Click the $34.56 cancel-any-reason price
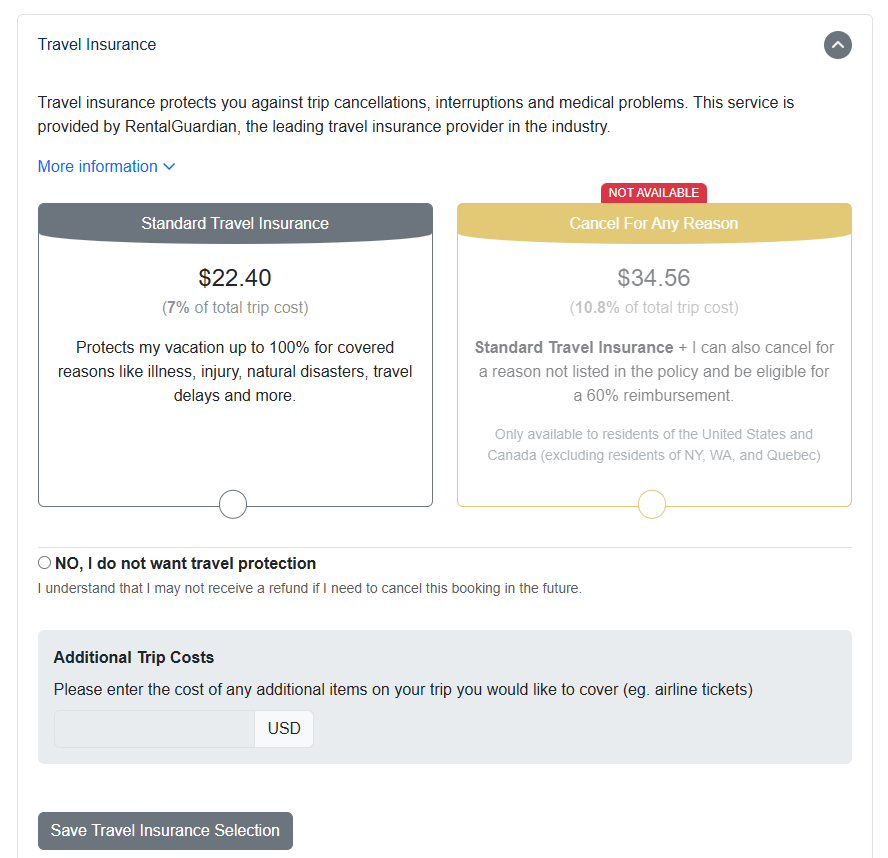The image size is (888, 858). pyautogui.click(x=654, y=278)
